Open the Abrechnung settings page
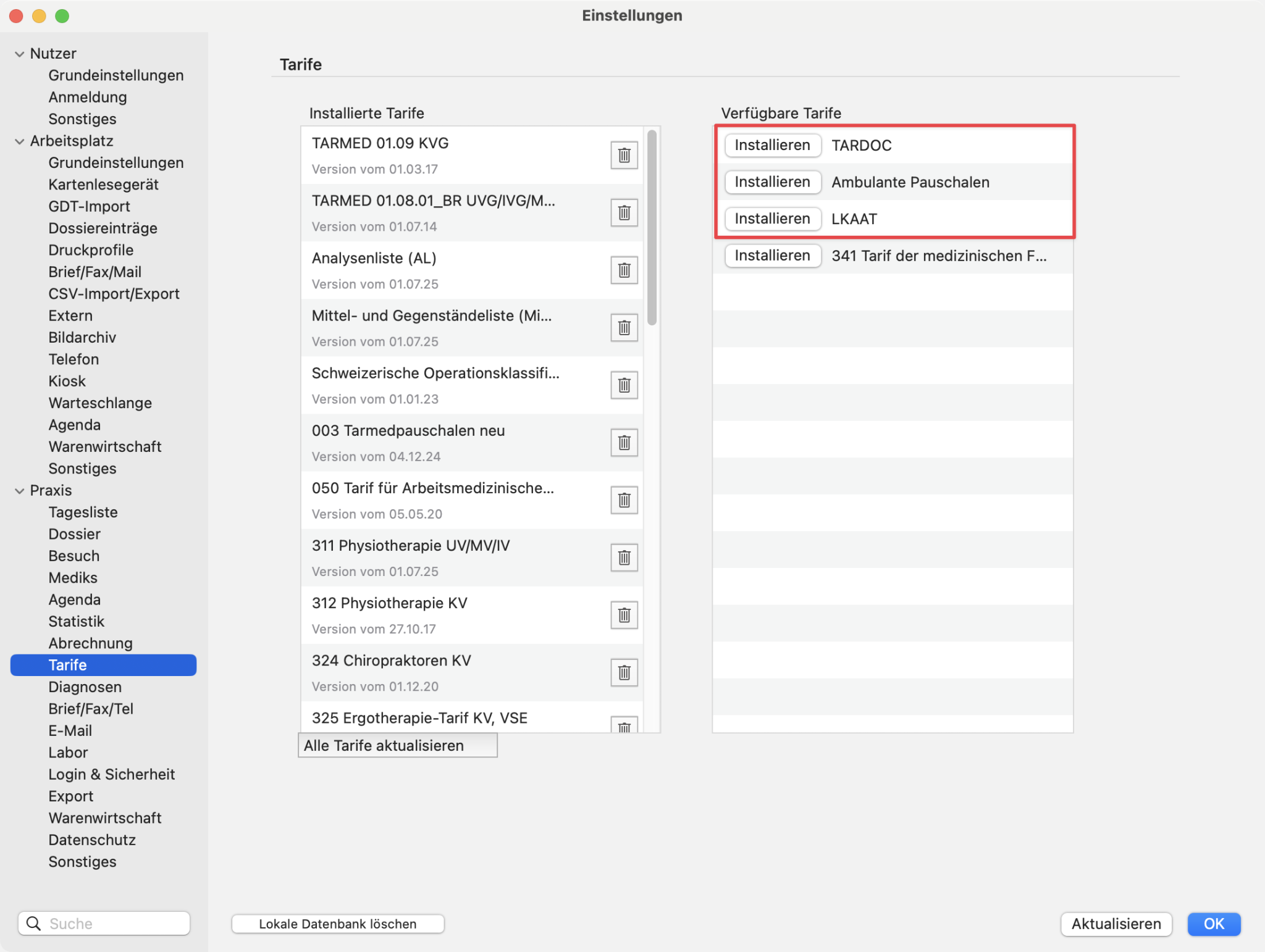The width and height of the screenshot is (1265, 952). 90,643
